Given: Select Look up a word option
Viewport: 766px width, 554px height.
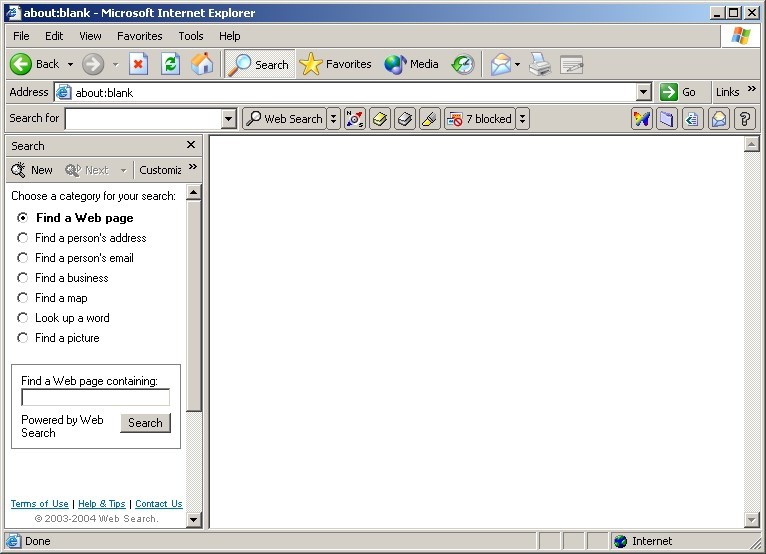Looking at the screenshot, I should tap(22, 318).
